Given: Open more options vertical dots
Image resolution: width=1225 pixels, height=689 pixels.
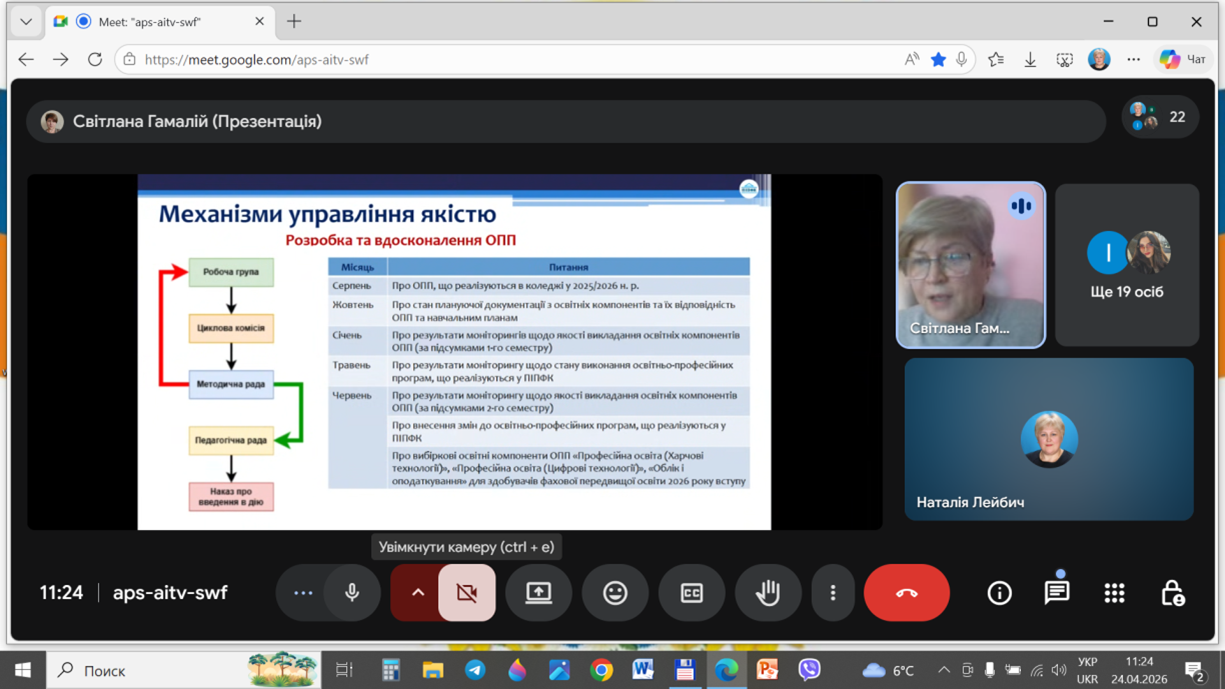Looking at the screenshot, I should point(833,593).
